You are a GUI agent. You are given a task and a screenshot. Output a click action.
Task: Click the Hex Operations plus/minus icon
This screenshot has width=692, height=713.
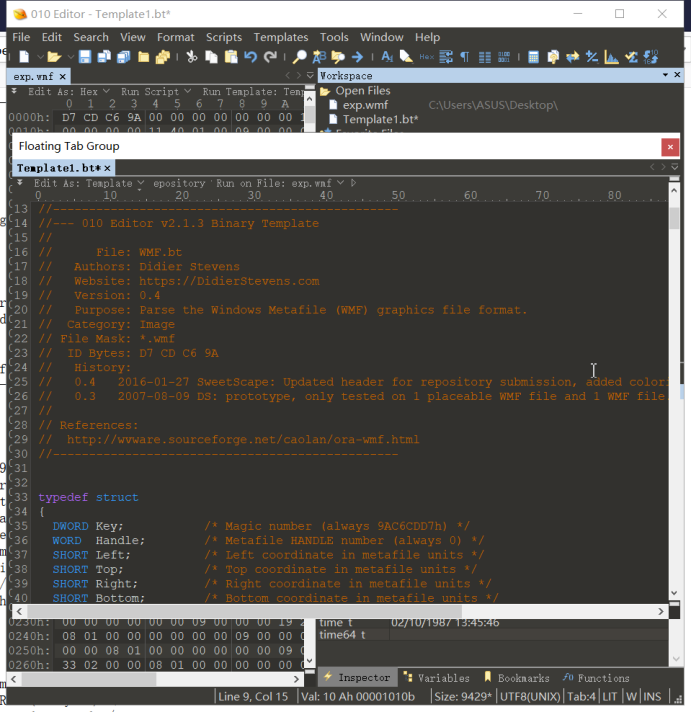[x=592, y=57]
